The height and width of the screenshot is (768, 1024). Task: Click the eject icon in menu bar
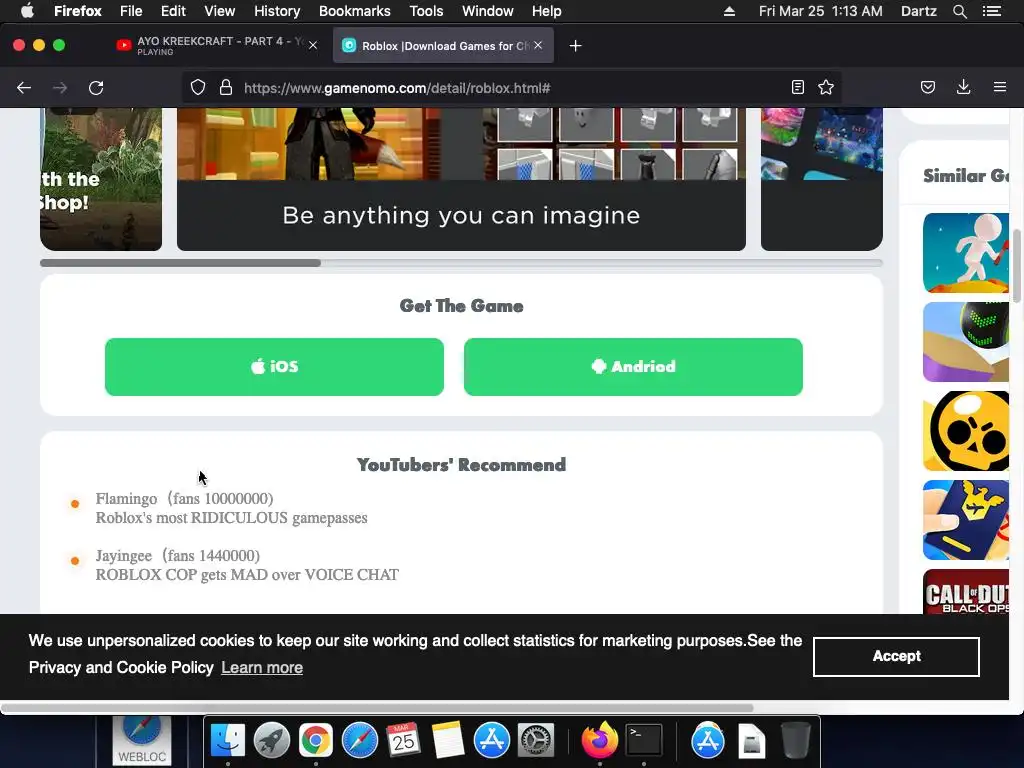[x=729, y=11]
